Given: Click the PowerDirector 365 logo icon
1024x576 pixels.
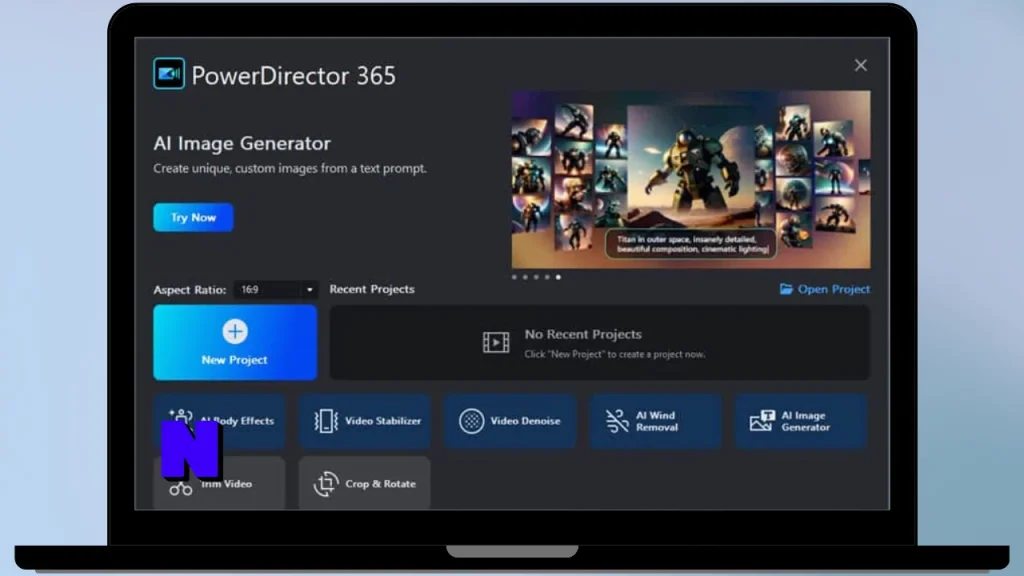Looking at the screenshot, I should (169, 74).
